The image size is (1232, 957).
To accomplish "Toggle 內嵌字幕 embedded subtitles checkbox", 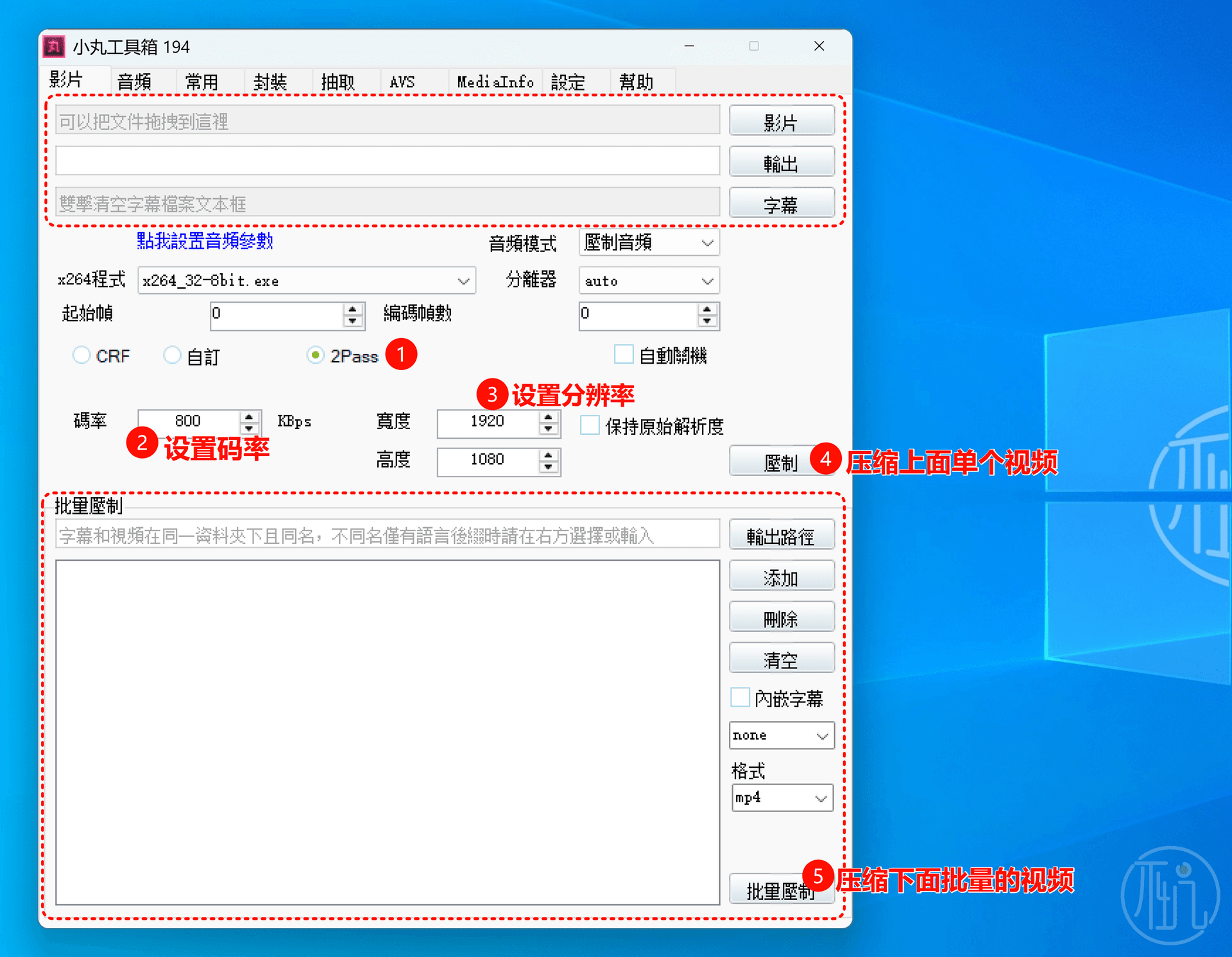I will pos(740,697).
